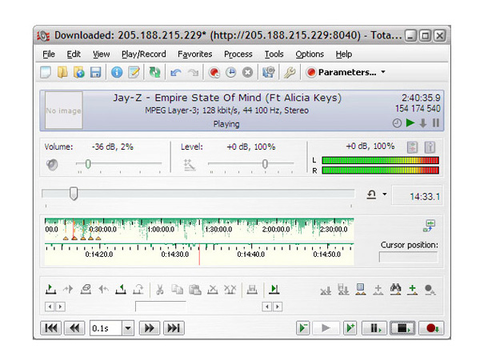The image size is (480, 361).
Task: Expand loop mode arrow beside position slider
Action: click(385, 194)
